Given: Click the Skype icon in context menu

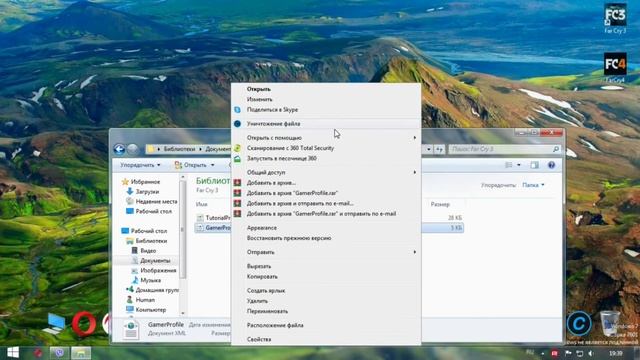Looking at the screenshot, I should (237, 109).
